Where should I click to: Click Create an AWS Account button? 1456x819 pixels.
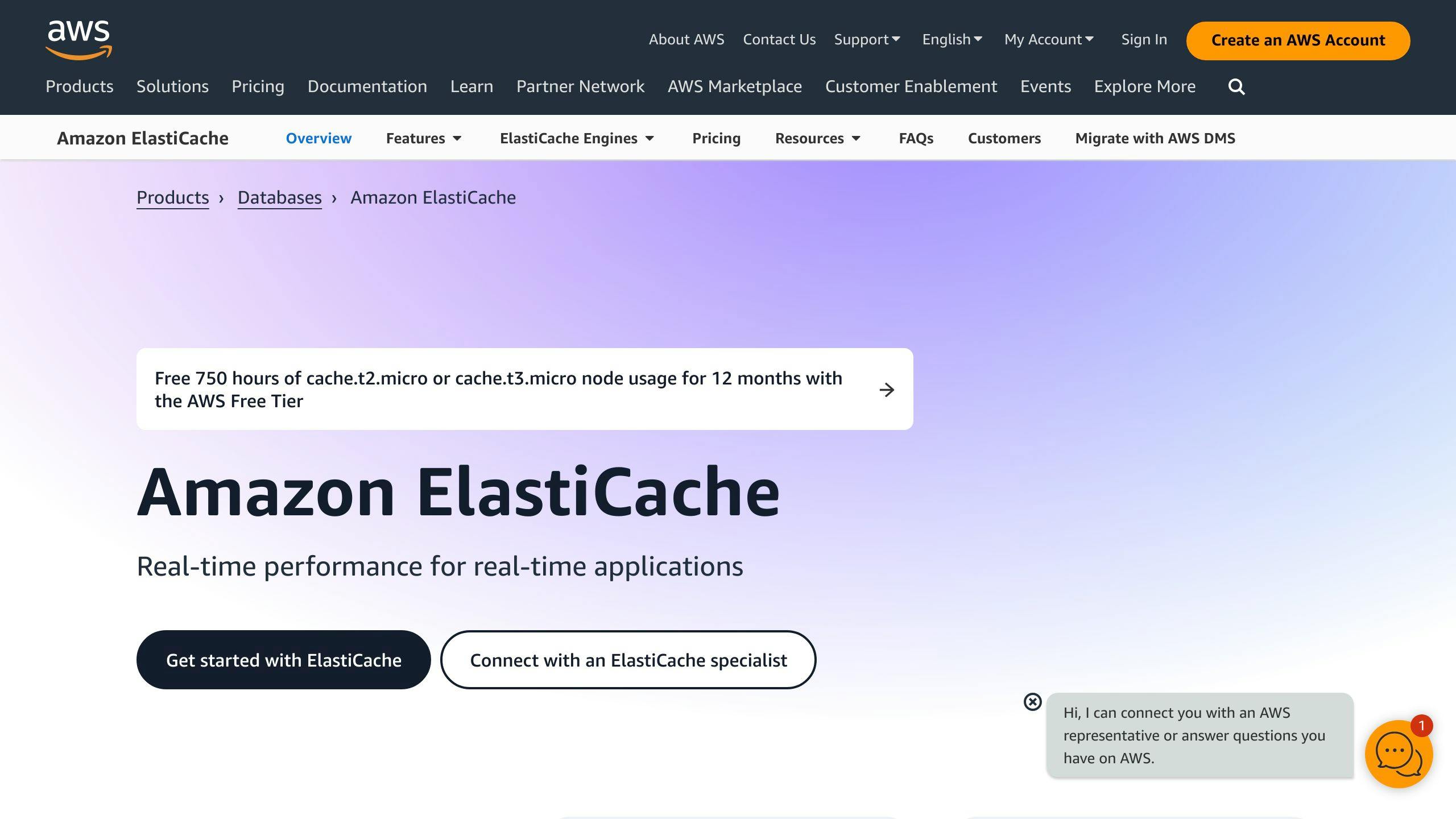(x=1298, y=40)
